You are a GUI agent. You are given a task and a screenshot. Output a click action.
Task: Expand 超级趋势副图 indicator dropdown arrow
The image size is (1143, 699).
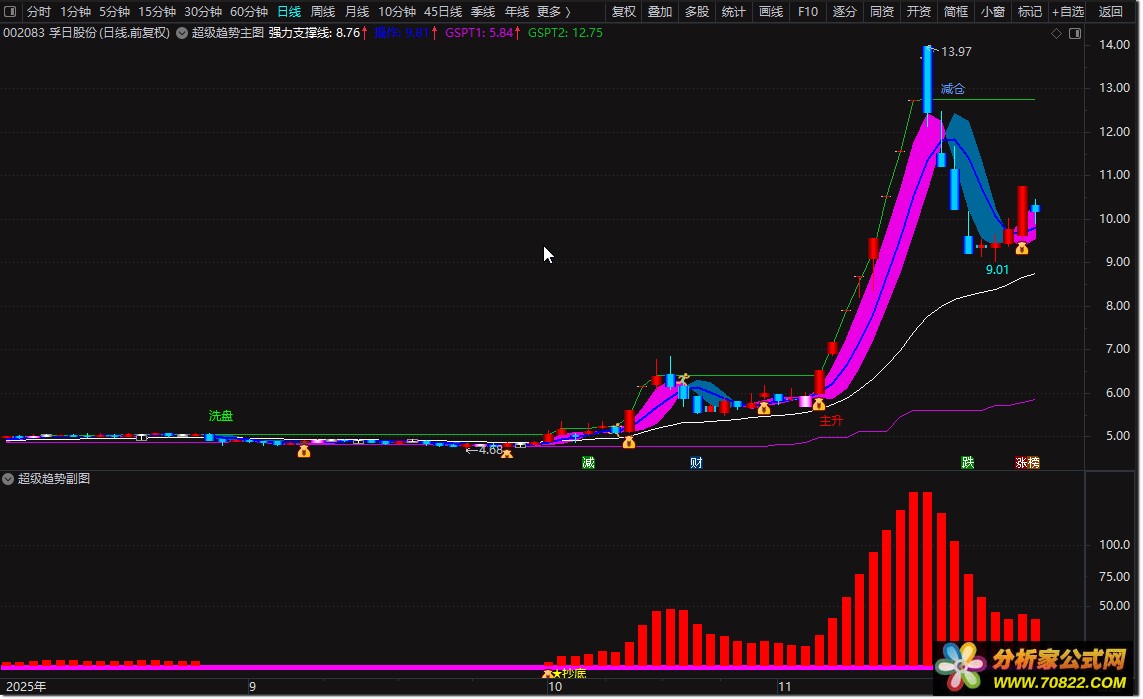tap(8, 479)
